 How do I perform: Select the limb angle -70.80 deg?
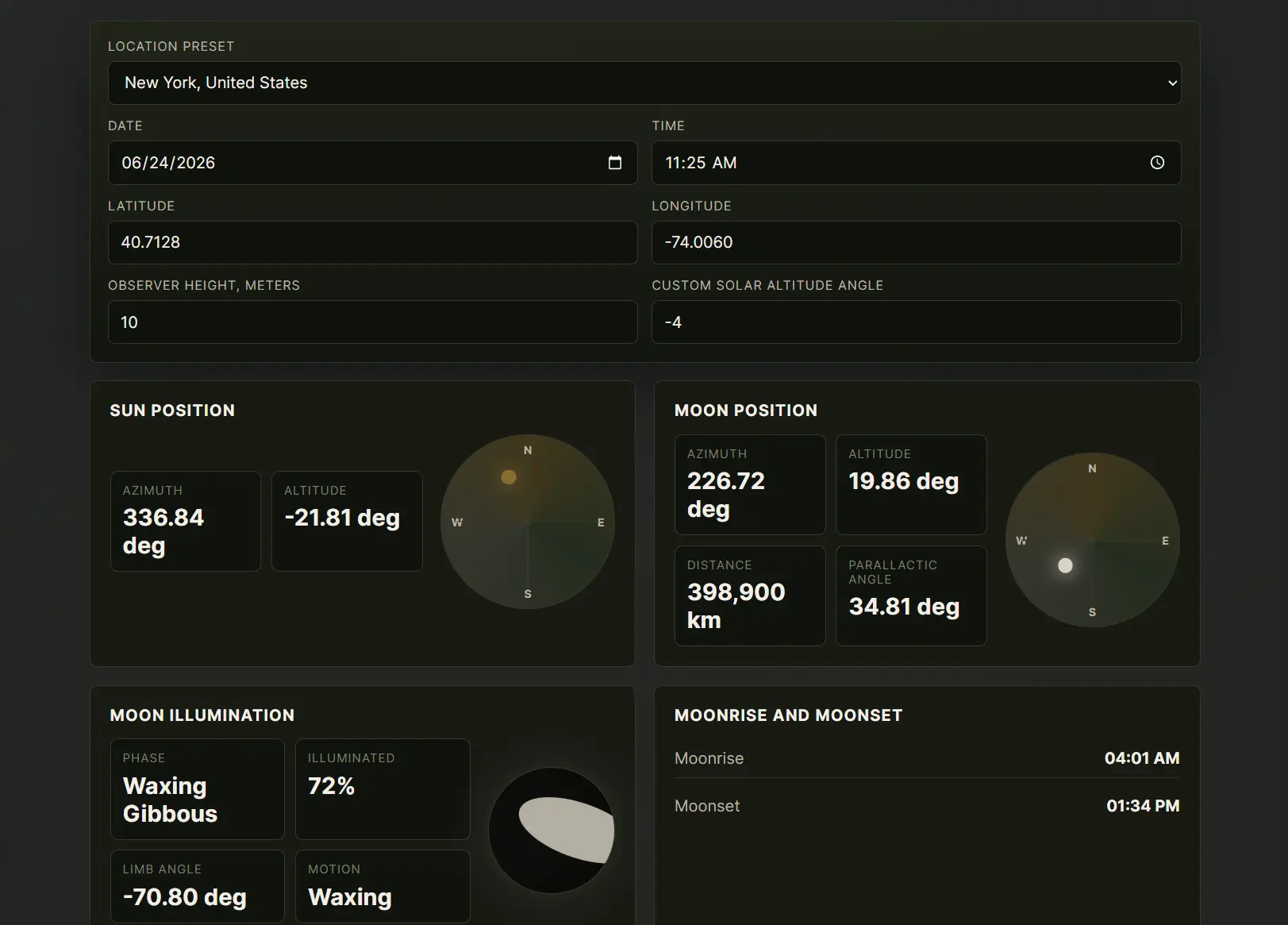click(185, 897)
